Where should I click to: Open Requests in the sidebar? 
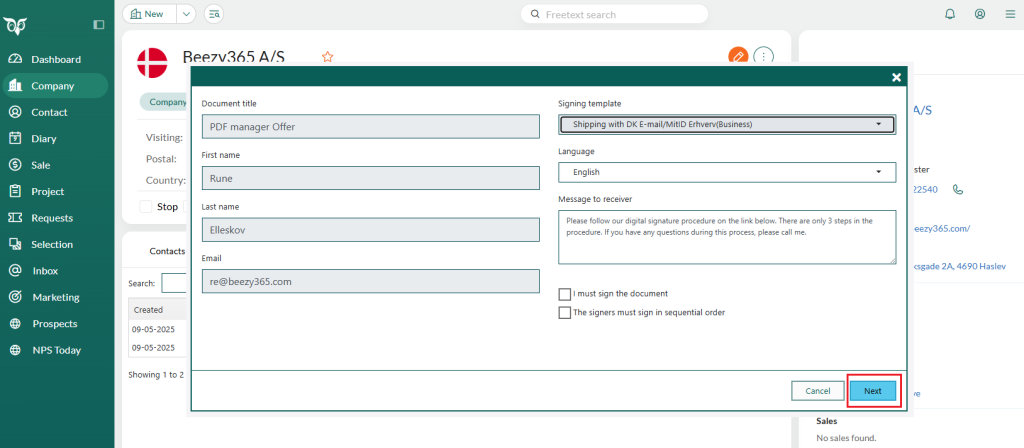pos(56,218)
